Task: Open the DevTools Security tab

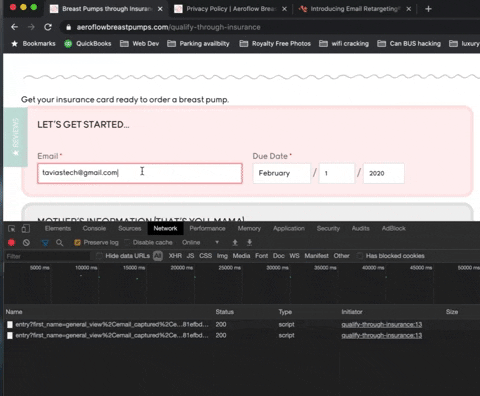Action: pyautogui.click(x=328, y=229)
